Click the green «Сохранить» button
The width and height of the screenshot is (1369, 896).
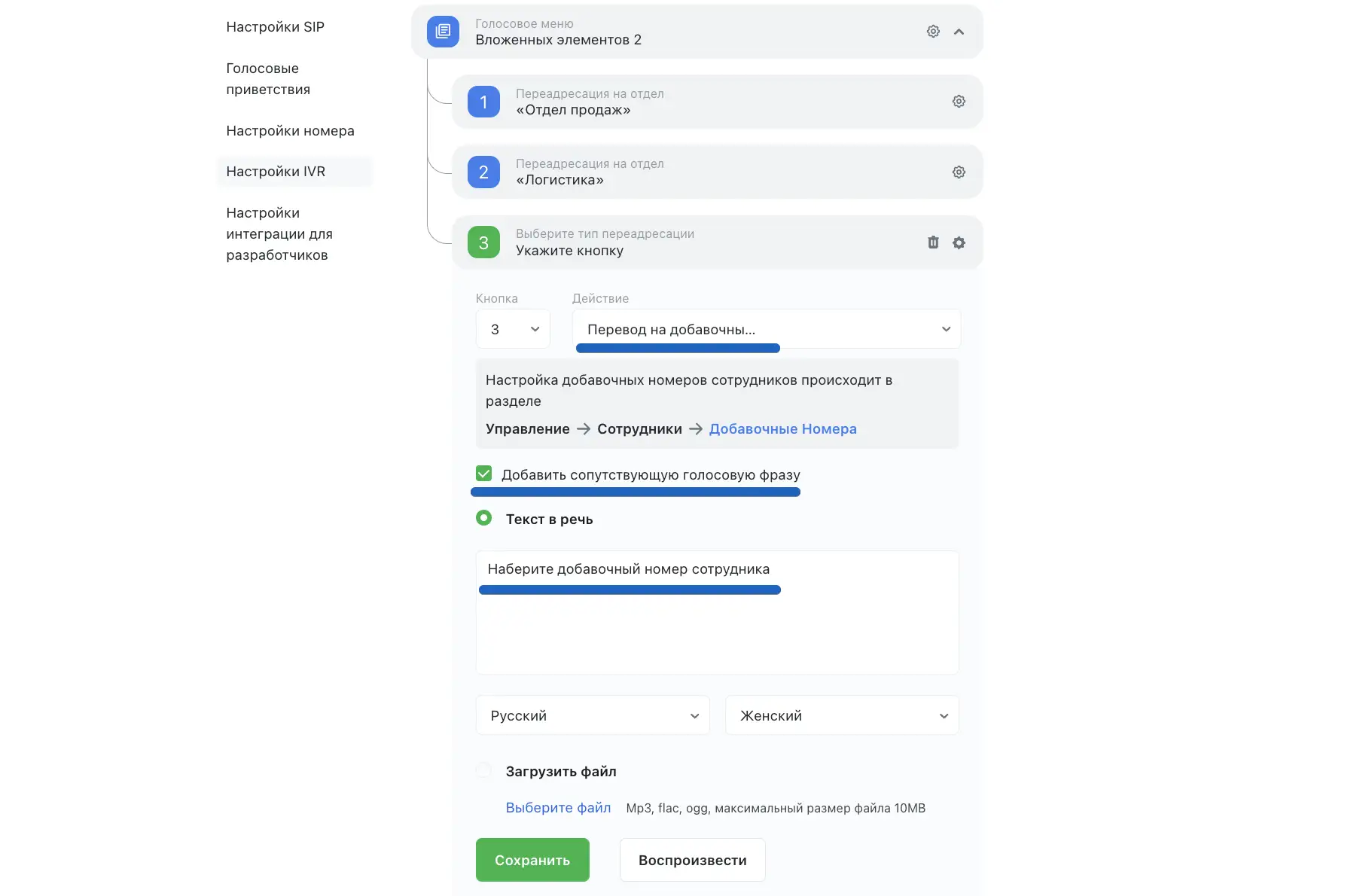532,860
